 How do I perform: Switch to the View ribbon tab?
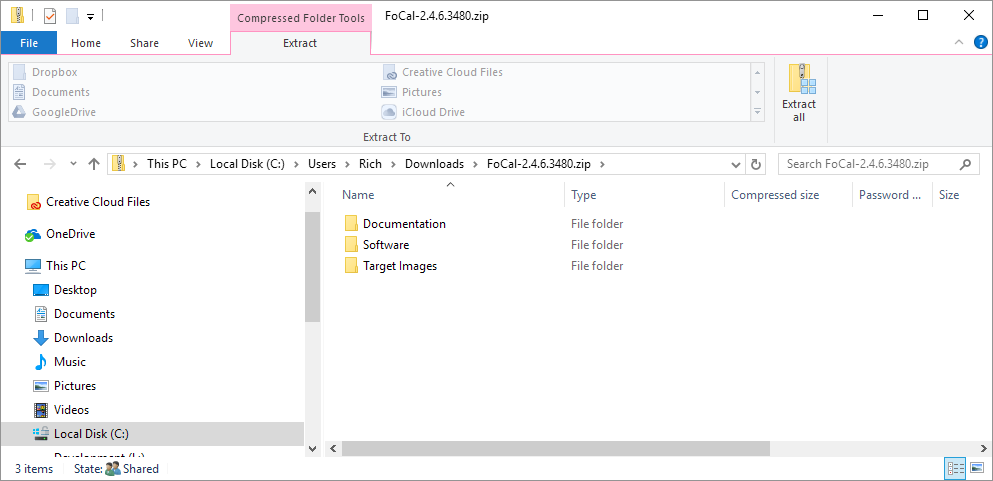point(200,43)
